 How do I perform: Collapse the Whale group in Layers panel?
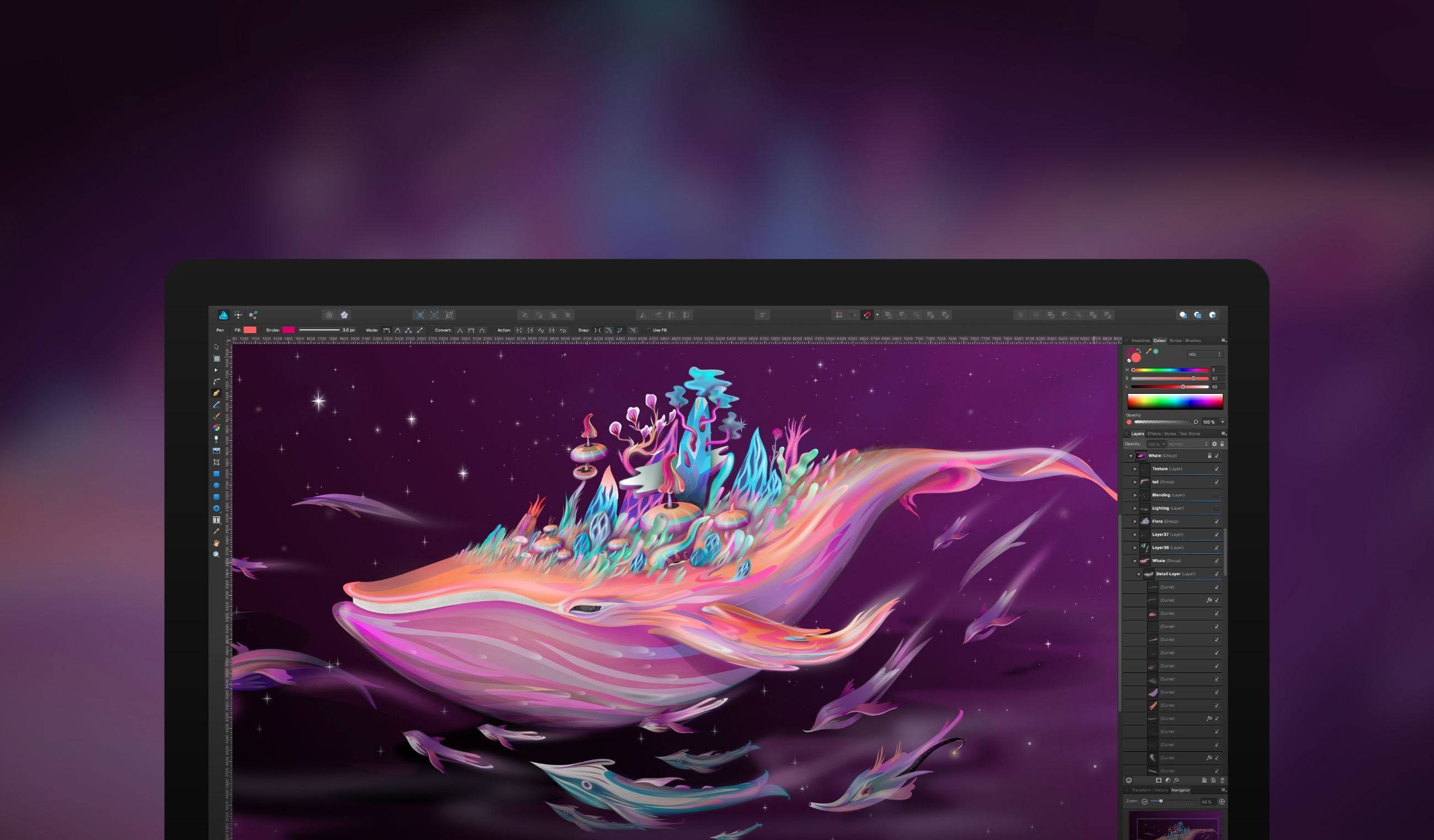pos(1131,456)
